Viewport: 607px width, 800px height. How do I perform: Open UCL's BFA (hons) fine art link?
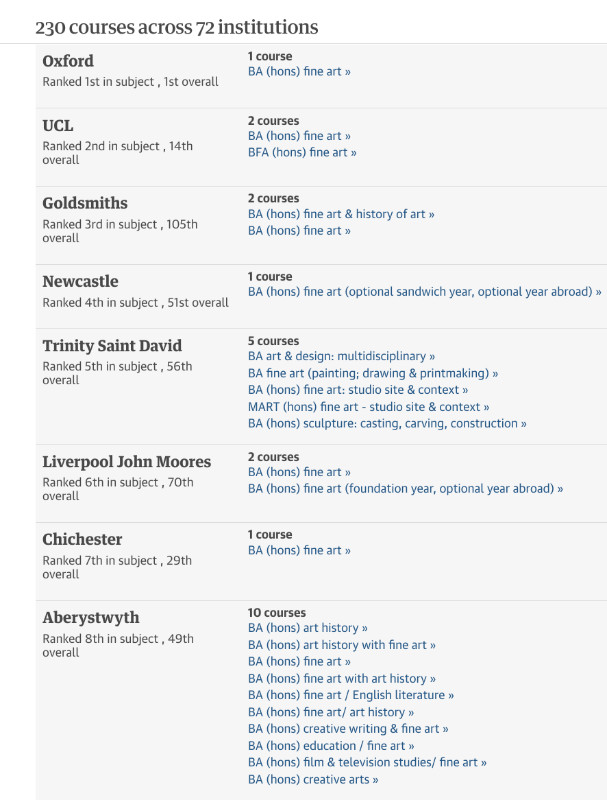302,153
